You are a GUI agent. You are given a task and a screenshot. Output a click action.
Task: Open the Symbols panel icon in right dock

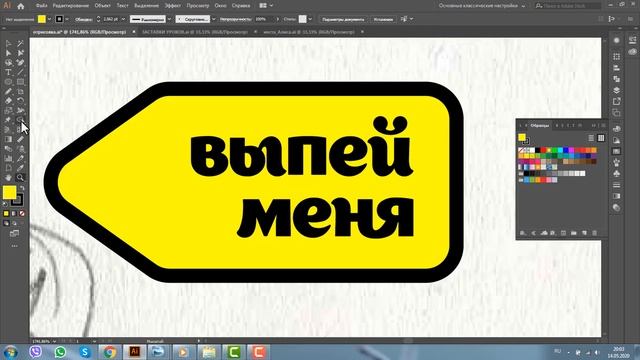pos(617,173)
